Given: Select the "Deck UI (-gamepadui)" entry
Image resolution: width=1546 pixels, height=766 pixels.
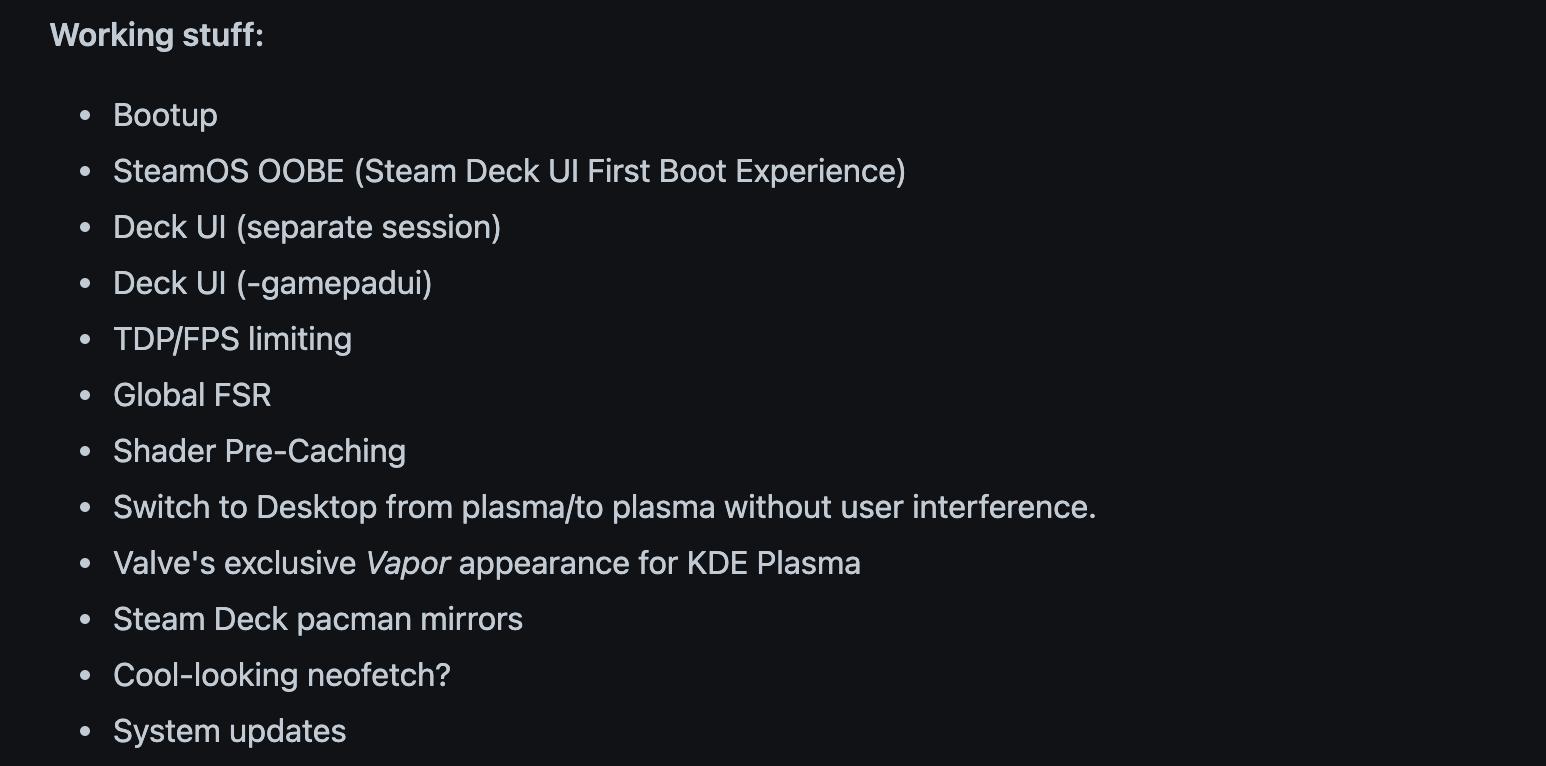Looking at the screenshot, I should 272,283.
